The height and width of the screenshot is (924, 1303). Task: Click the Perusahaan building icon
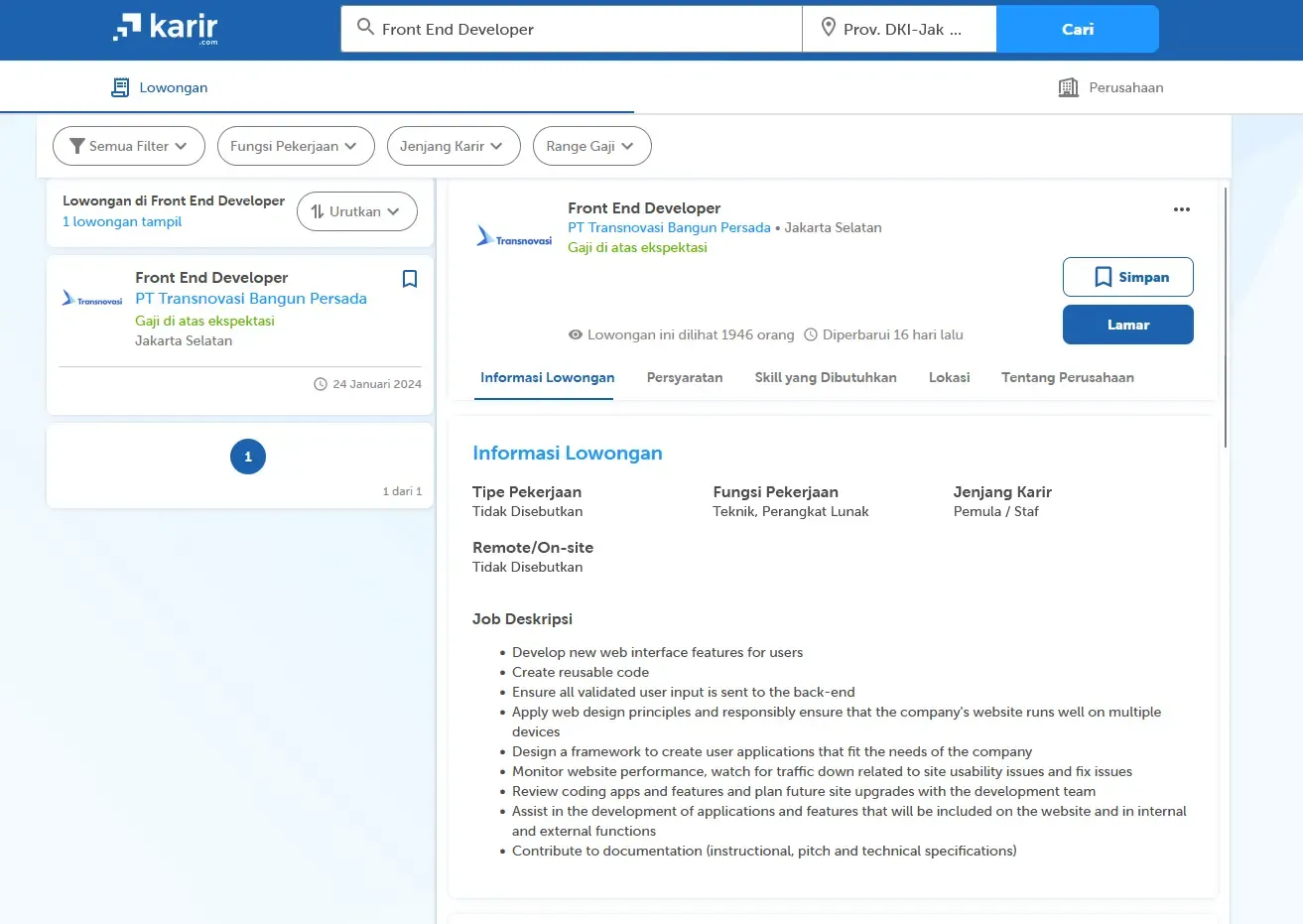1068,87
